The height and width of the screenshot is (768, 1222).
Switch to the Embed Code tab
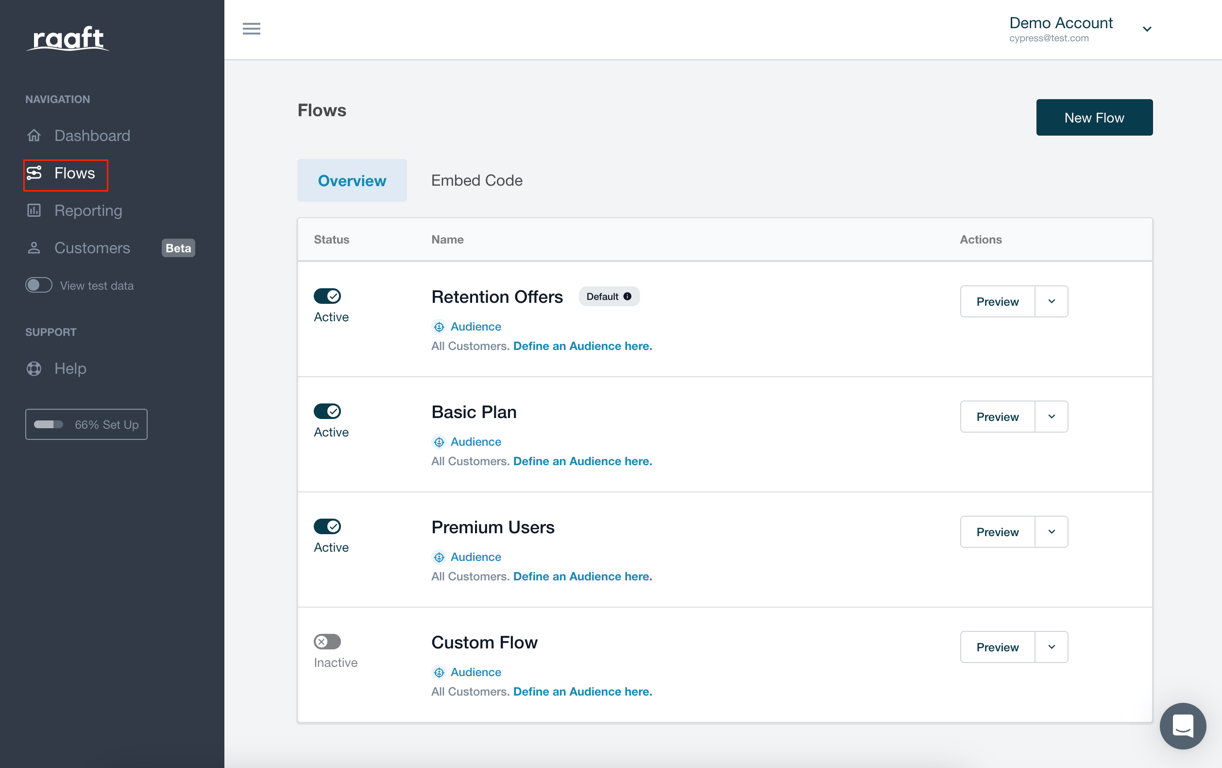click(477, 181)
